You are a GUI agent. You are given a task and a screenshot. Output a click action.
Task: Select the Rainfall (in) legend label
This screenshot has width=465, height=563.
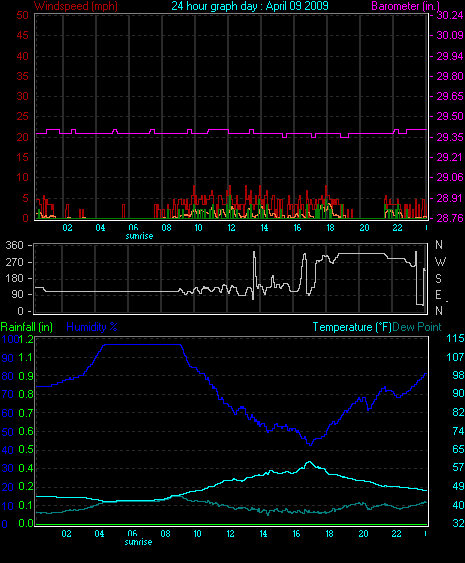(27, 327)
